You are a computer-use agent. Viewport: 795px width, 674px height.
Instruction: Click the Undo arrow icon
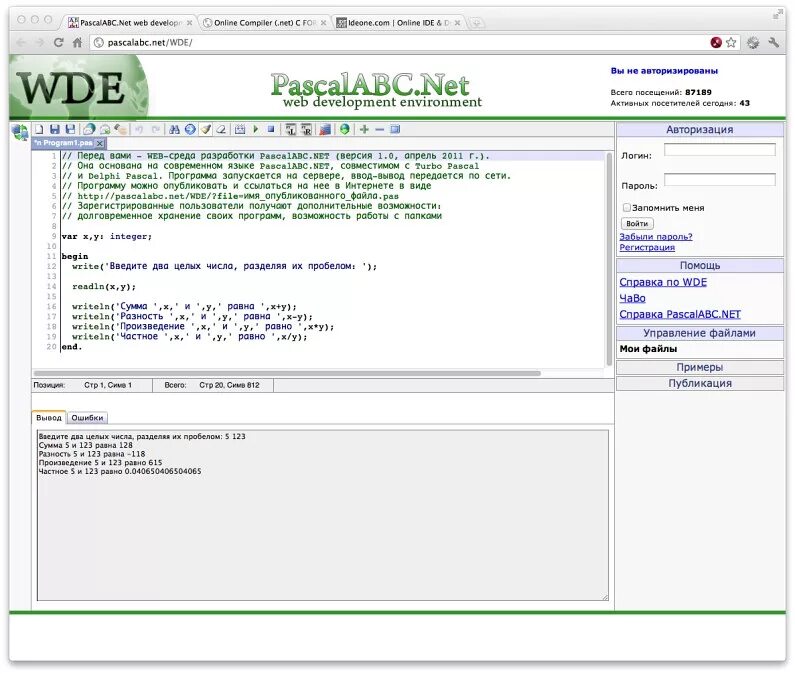click(x=139, y=129)
